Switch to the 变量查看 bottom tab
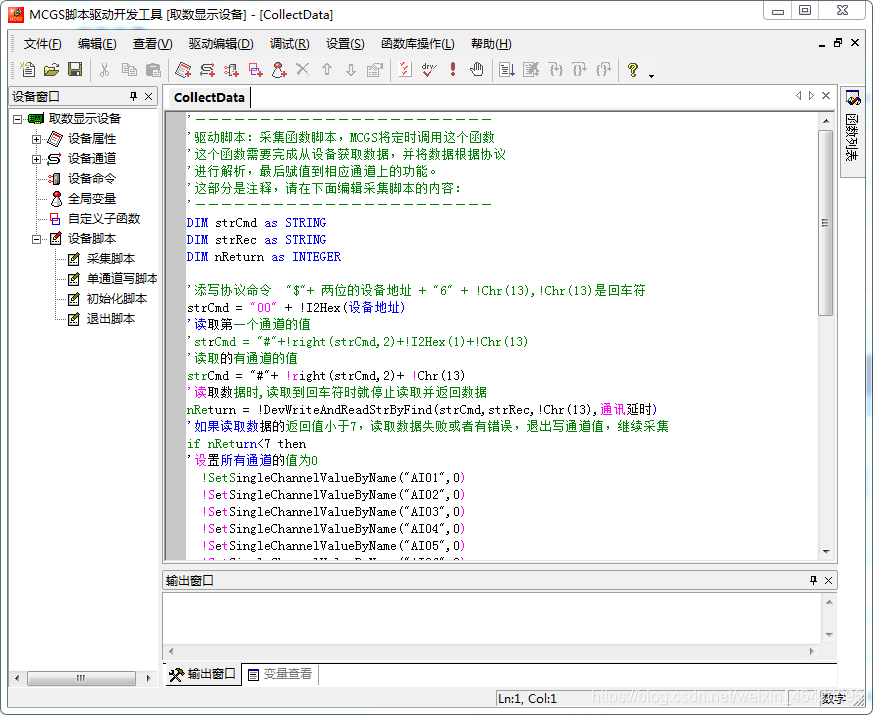873x715 pixels. click(x=280, y=674)
